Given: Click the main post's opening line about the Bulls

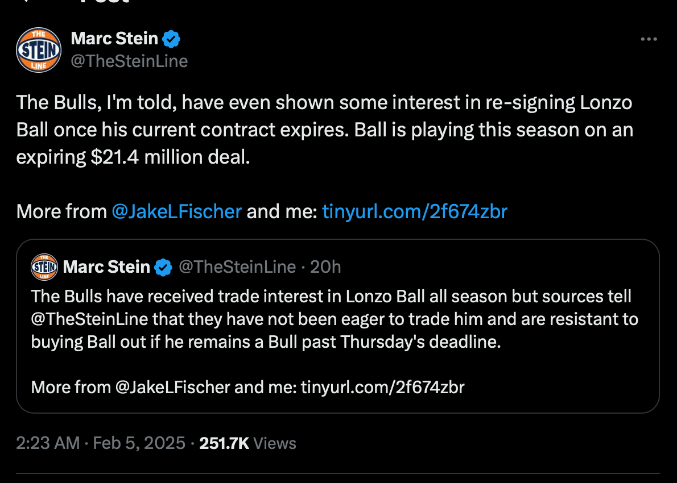Looking at the screenshot, I should point(300,105).
